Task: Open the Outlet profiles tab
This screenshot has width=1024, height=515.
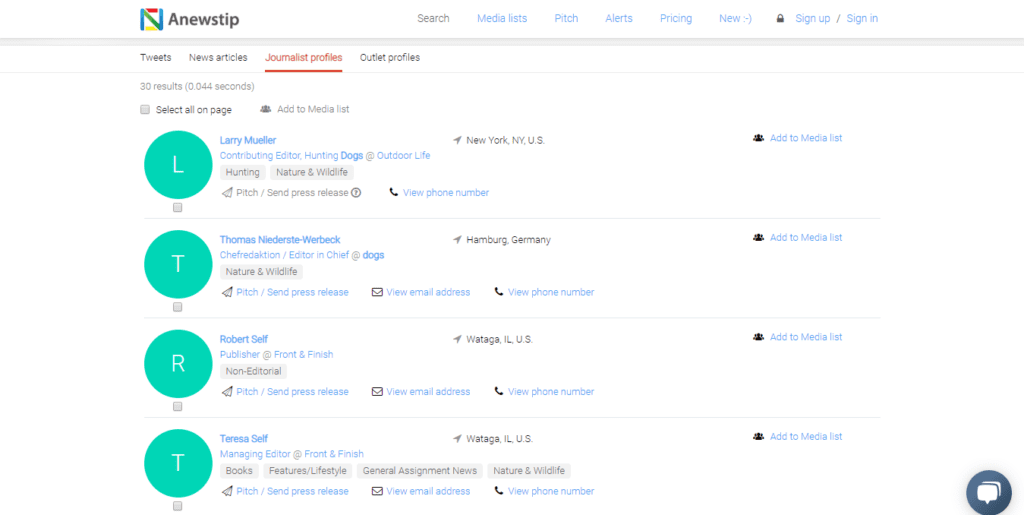Action: (x=390, y=57)
